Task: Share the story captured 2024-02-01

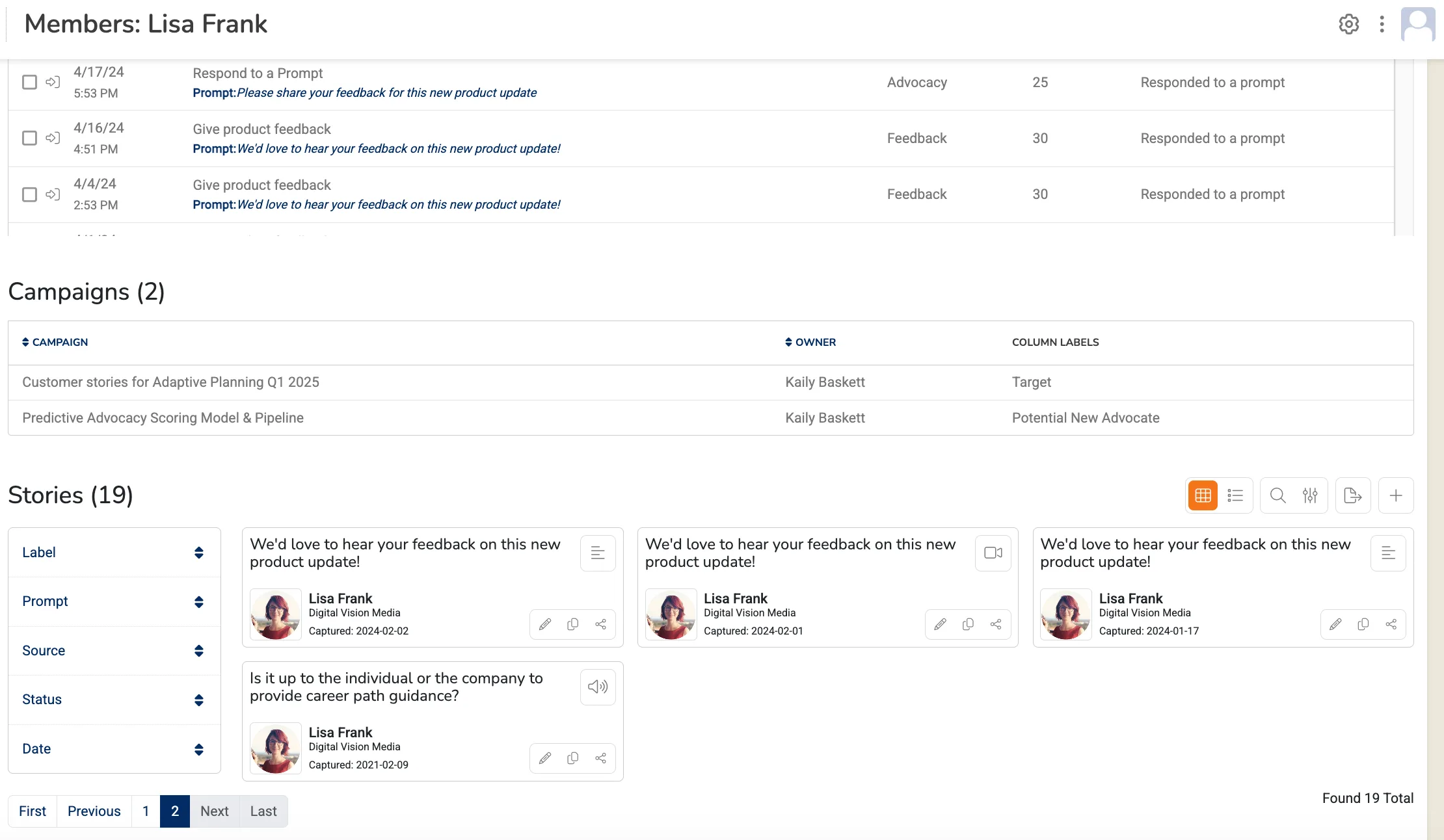Action: 996,624
